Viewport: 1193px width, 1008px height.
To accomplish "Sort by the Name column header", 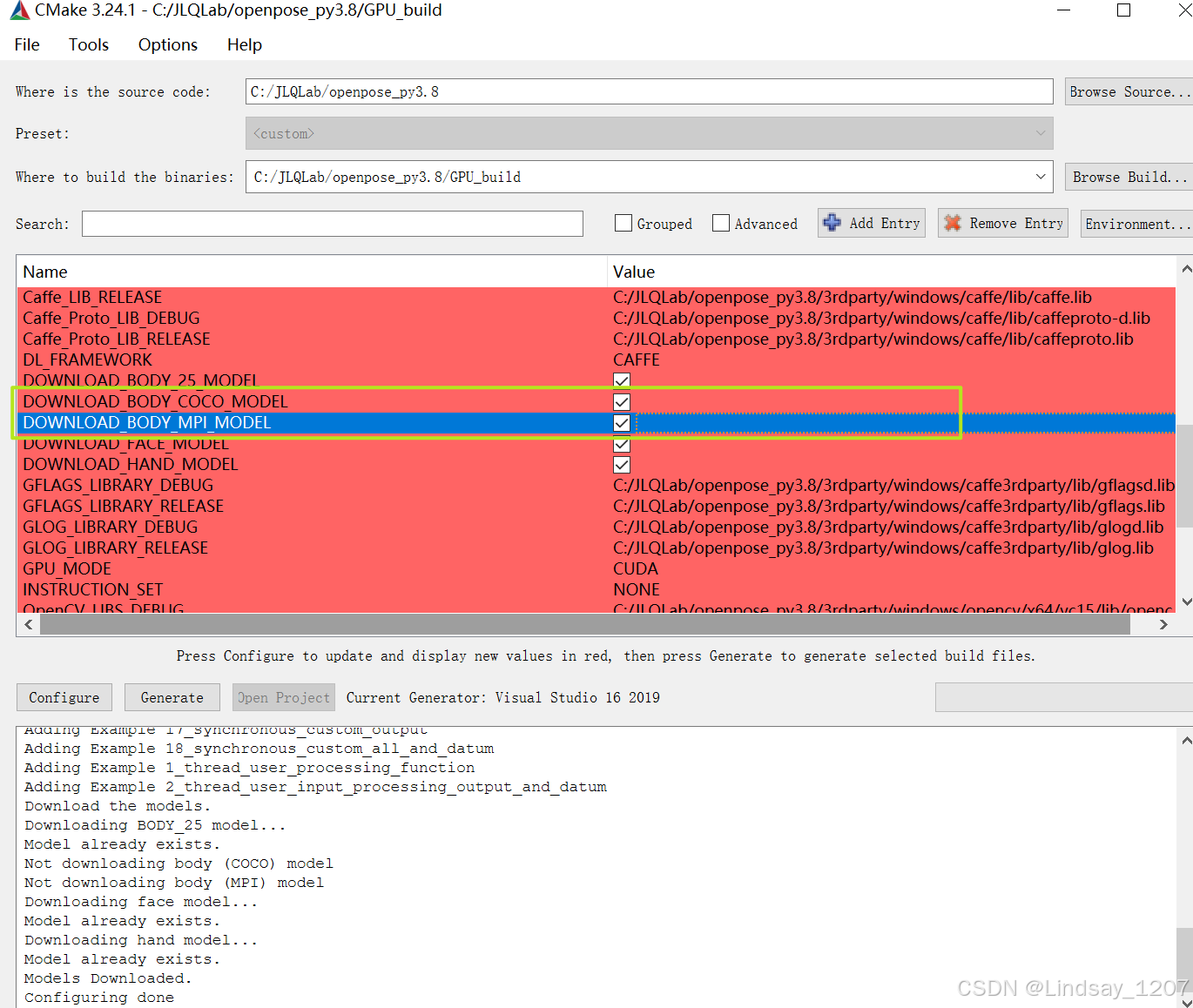I will pos(312,272).
